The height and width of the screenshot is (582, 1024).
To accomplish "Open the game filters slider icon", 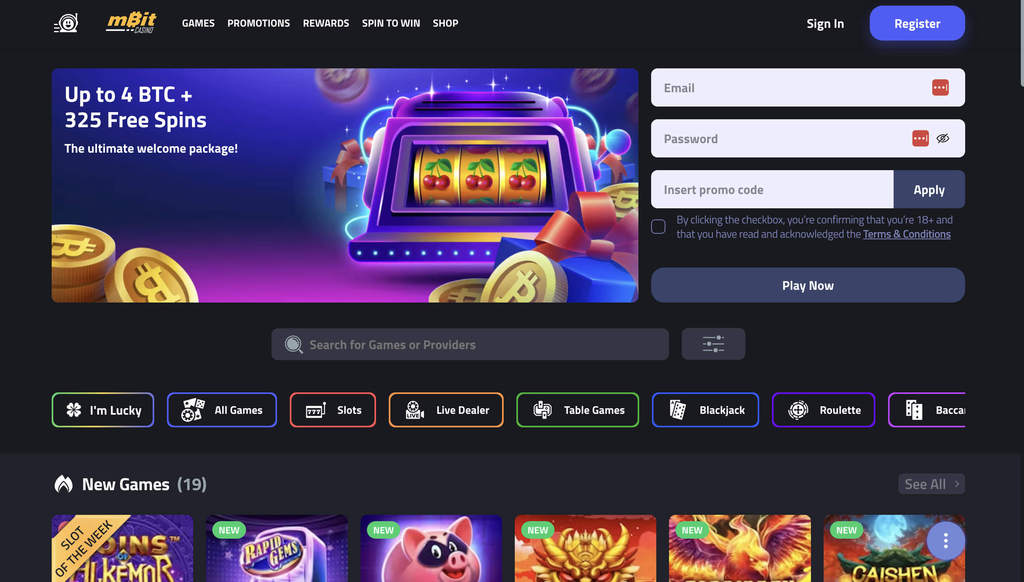I will coord(713,344).
